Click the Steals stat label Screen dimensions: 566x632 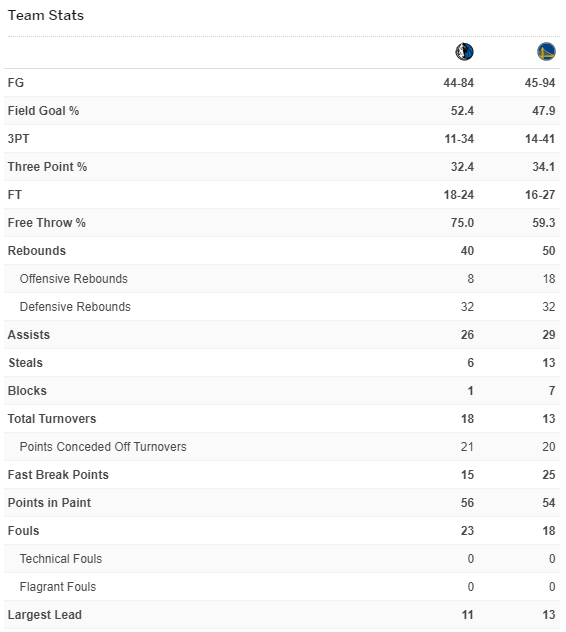[25, 363]
